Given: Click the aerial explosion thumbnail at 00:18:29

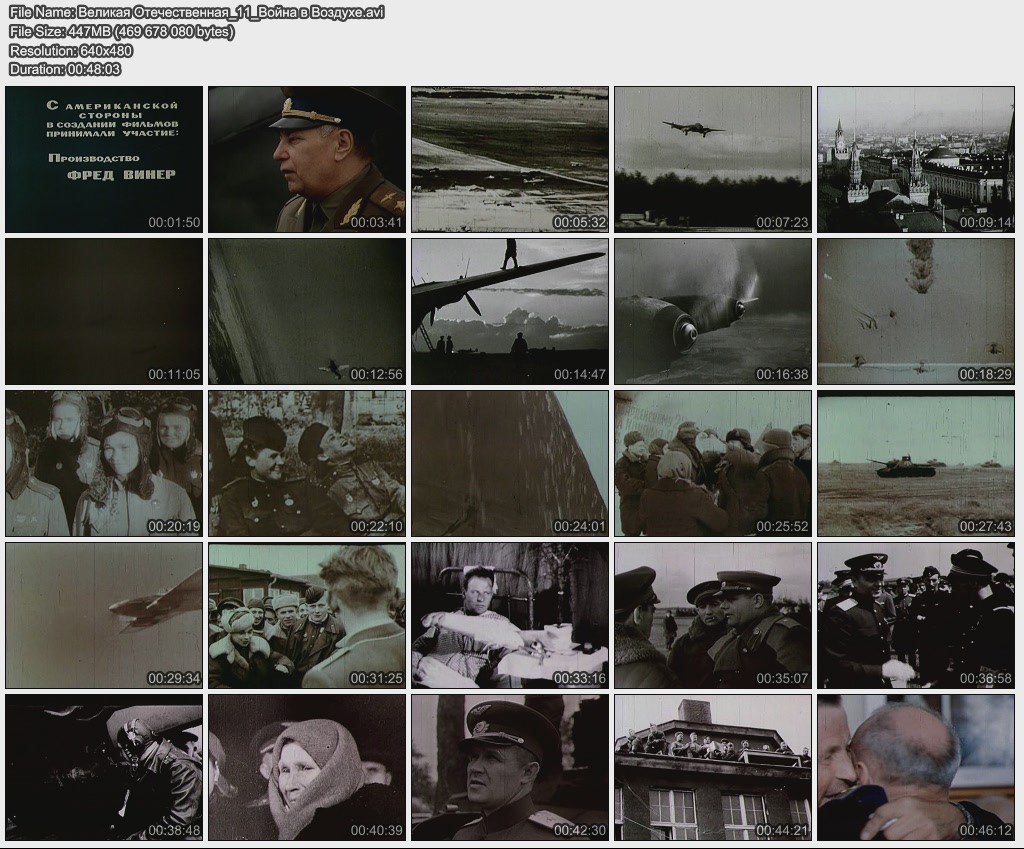Looking at the screenshot, I should (x=916, y=311).
